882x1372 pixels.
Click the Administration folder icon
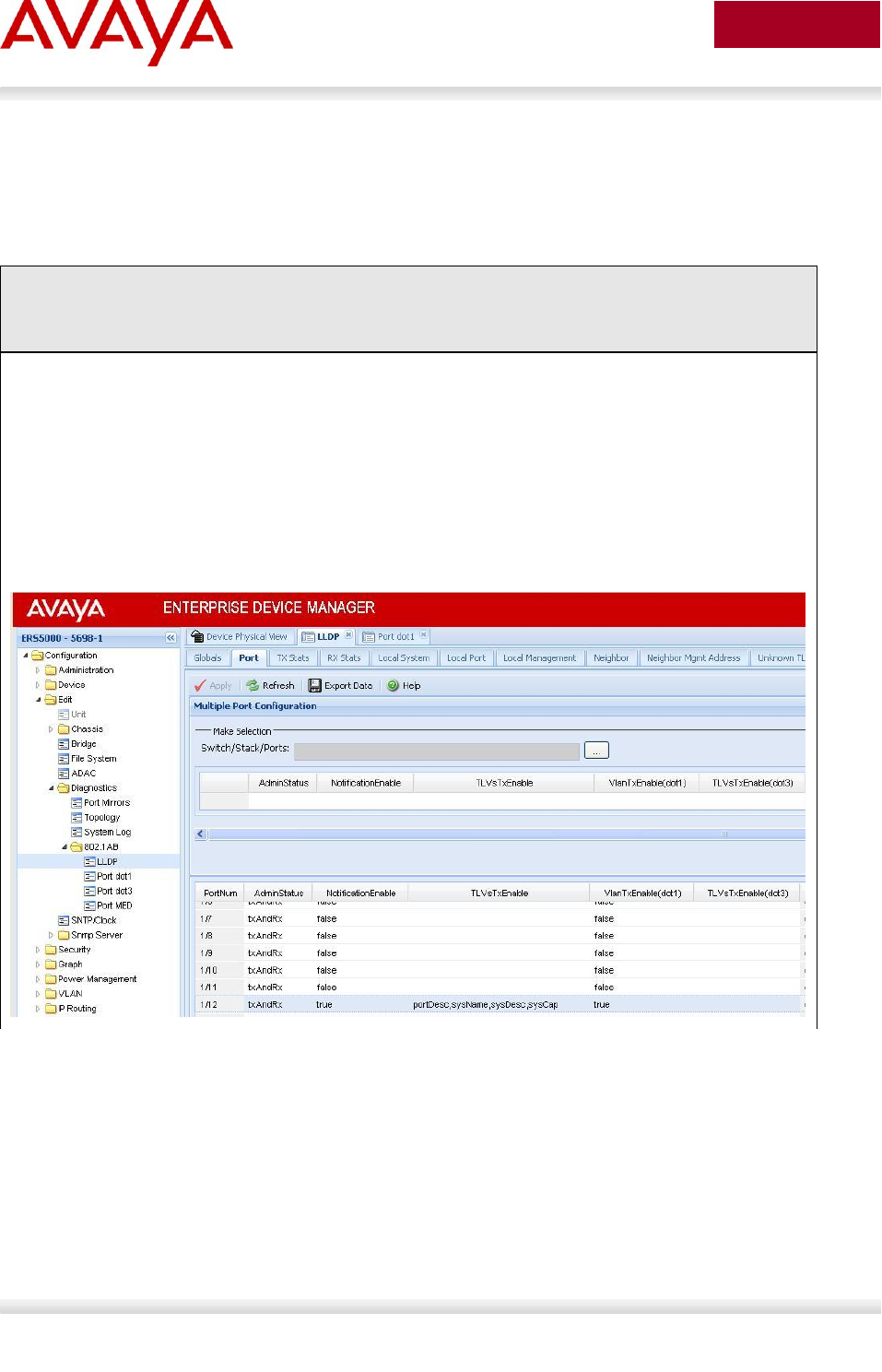pyautogui.click(x=52, y=670)
